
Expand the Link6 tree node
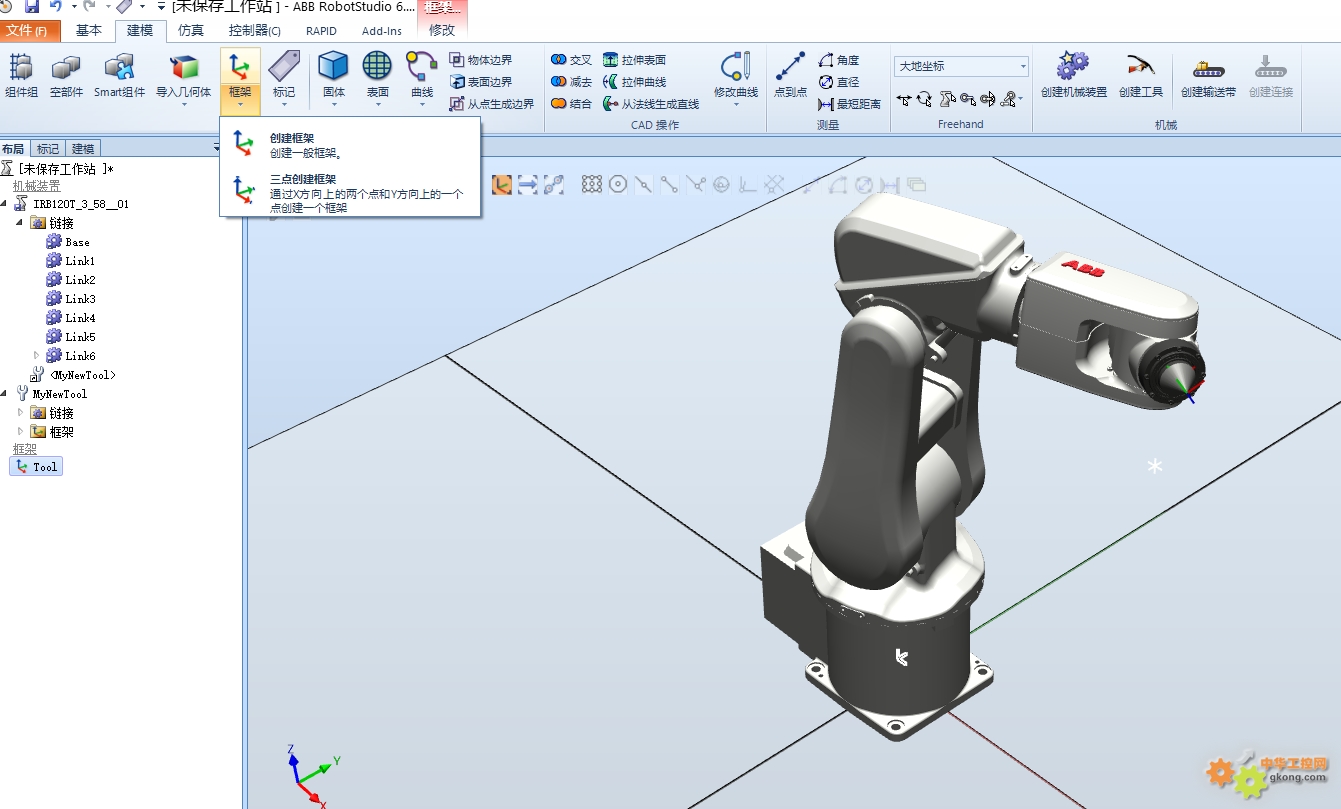click(37, 355)
